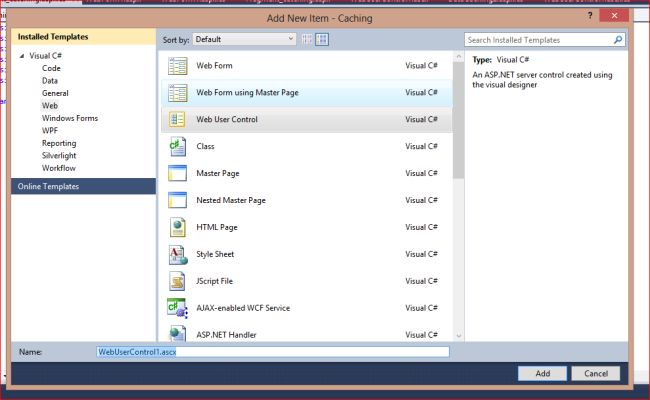Select the Web Form template icon
This screenshot has height=400, width=650.
177,66
